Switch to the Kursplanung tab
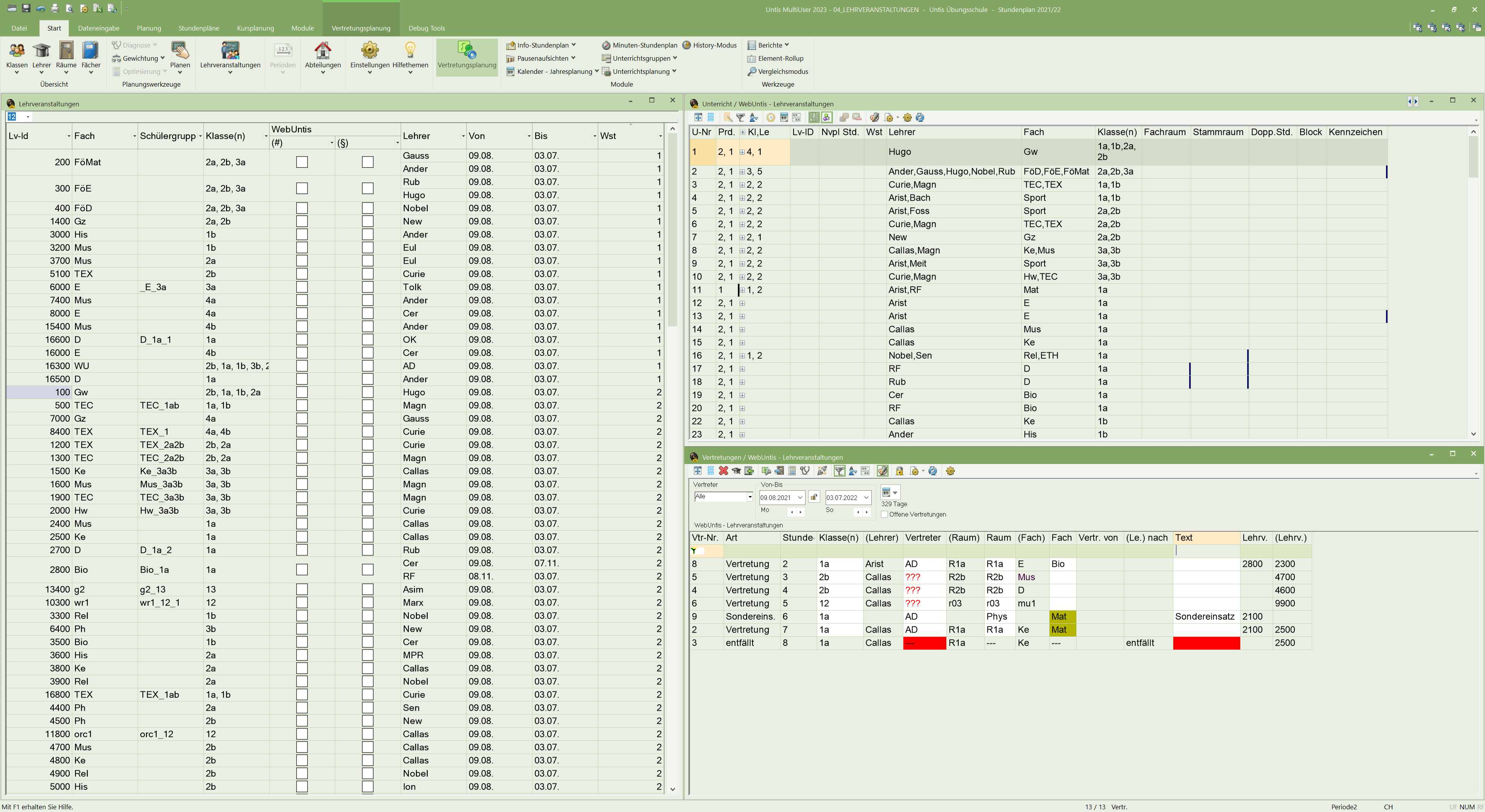This screenshot has height=812, width=1485. click(x=255, y=28)
